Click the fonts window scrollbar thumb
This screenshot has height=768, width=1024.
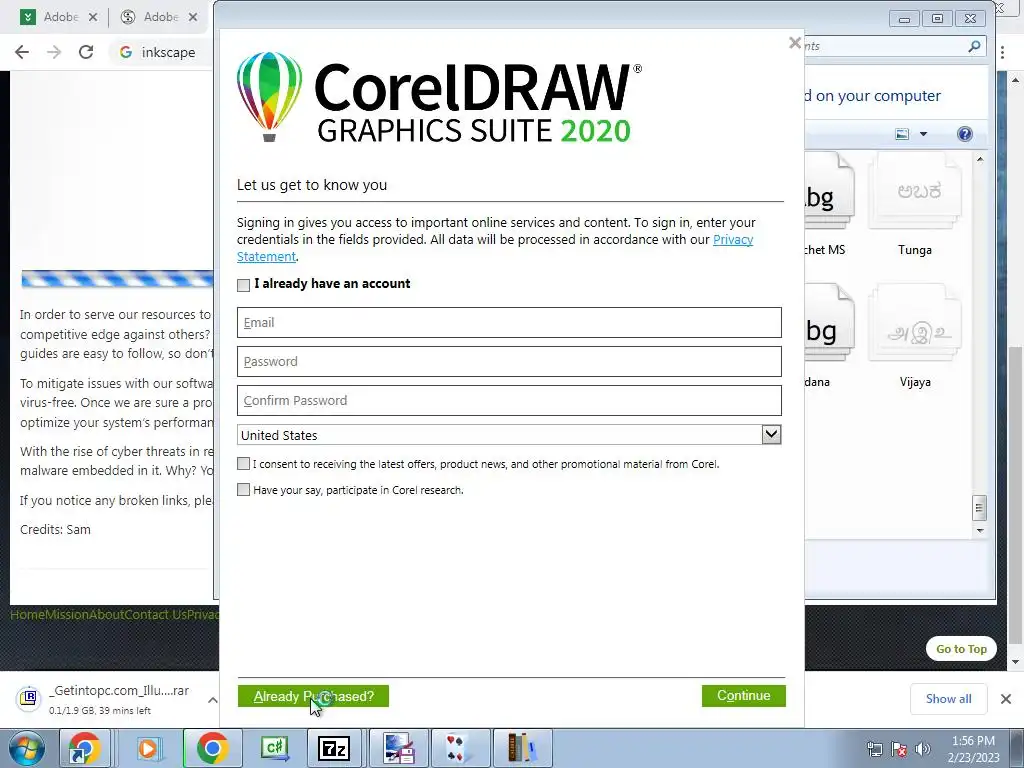pos(980,508)
